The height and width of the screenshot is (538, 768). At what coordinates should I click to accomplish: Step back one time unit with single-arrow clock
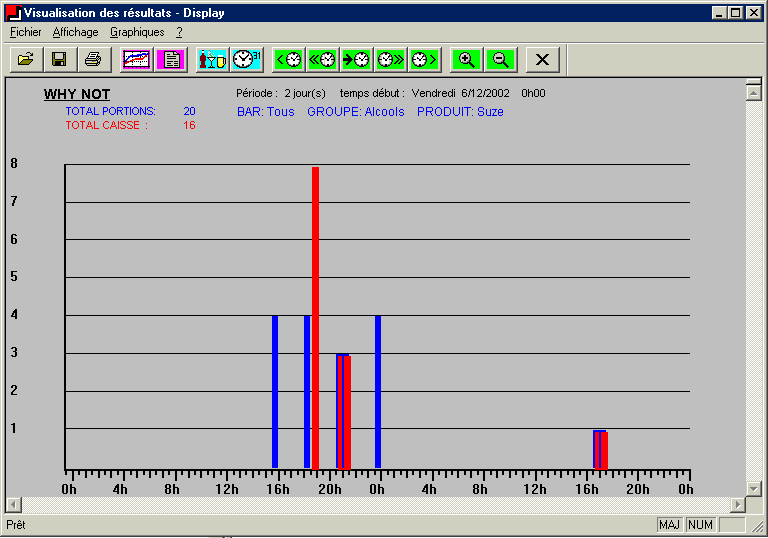click(289, 59)
